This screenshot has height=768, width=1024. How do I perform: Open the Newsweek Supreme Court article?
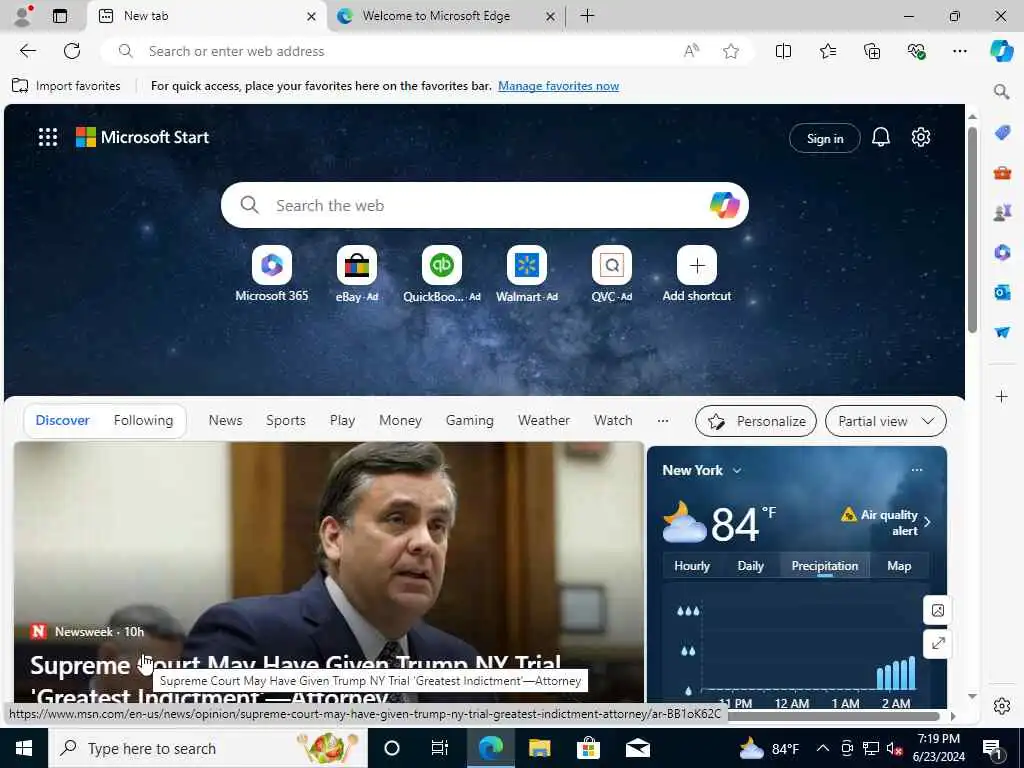(x=328, y=573)
